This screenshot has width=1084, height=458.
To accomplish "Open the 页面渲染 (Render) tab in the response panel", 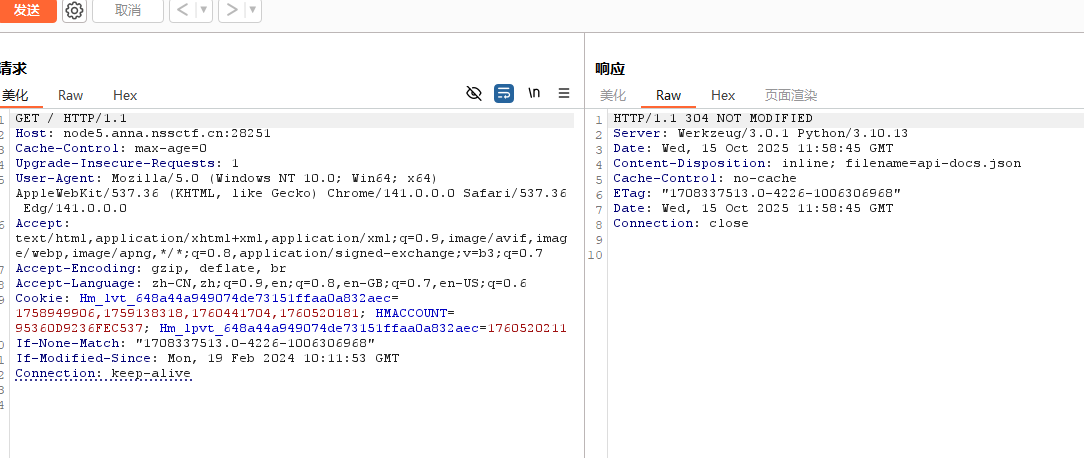I will pos(791,95).
